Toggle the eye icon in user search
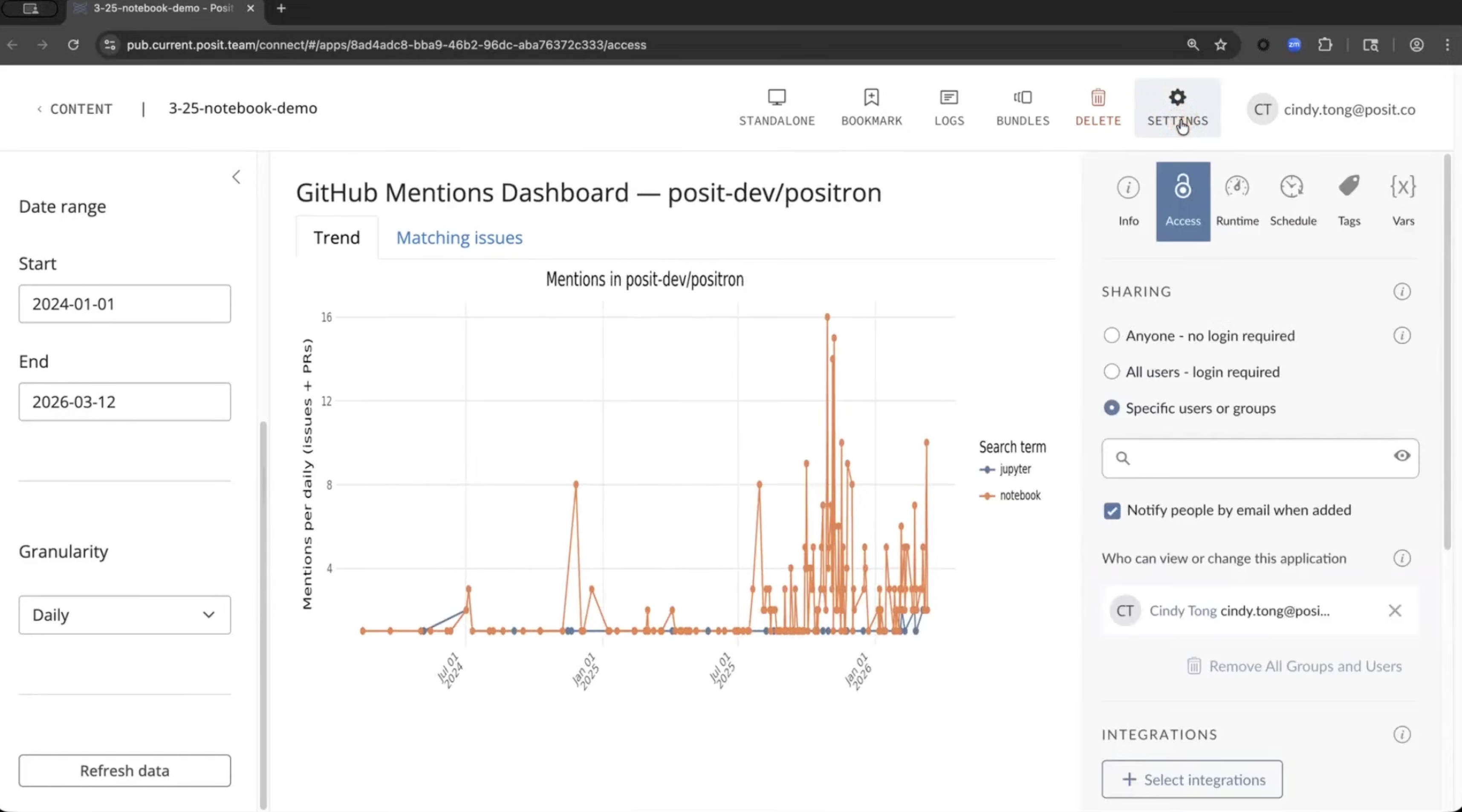Image resolution: width=1462 pixels, height=812 pixels. coord(1401,456)
